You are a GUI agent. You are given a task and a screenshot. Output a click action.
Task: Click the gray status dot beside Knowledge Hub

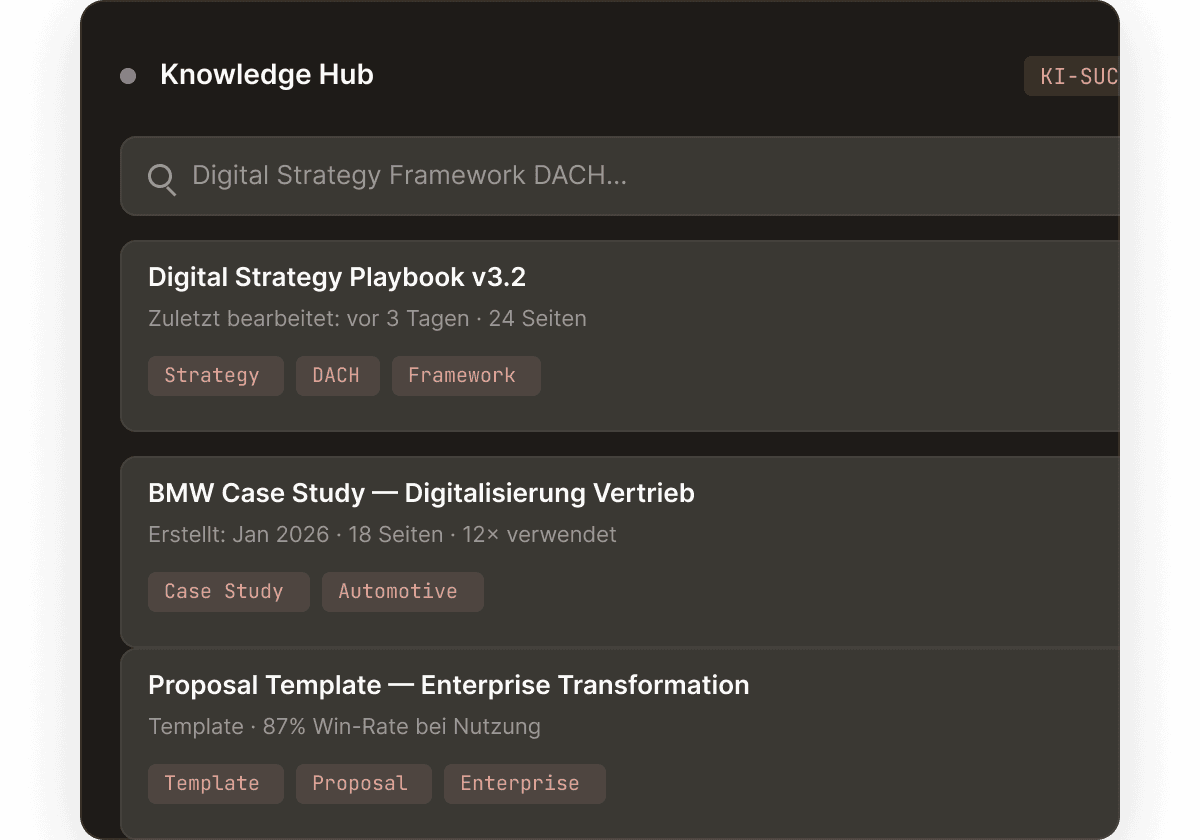[127, 75]
